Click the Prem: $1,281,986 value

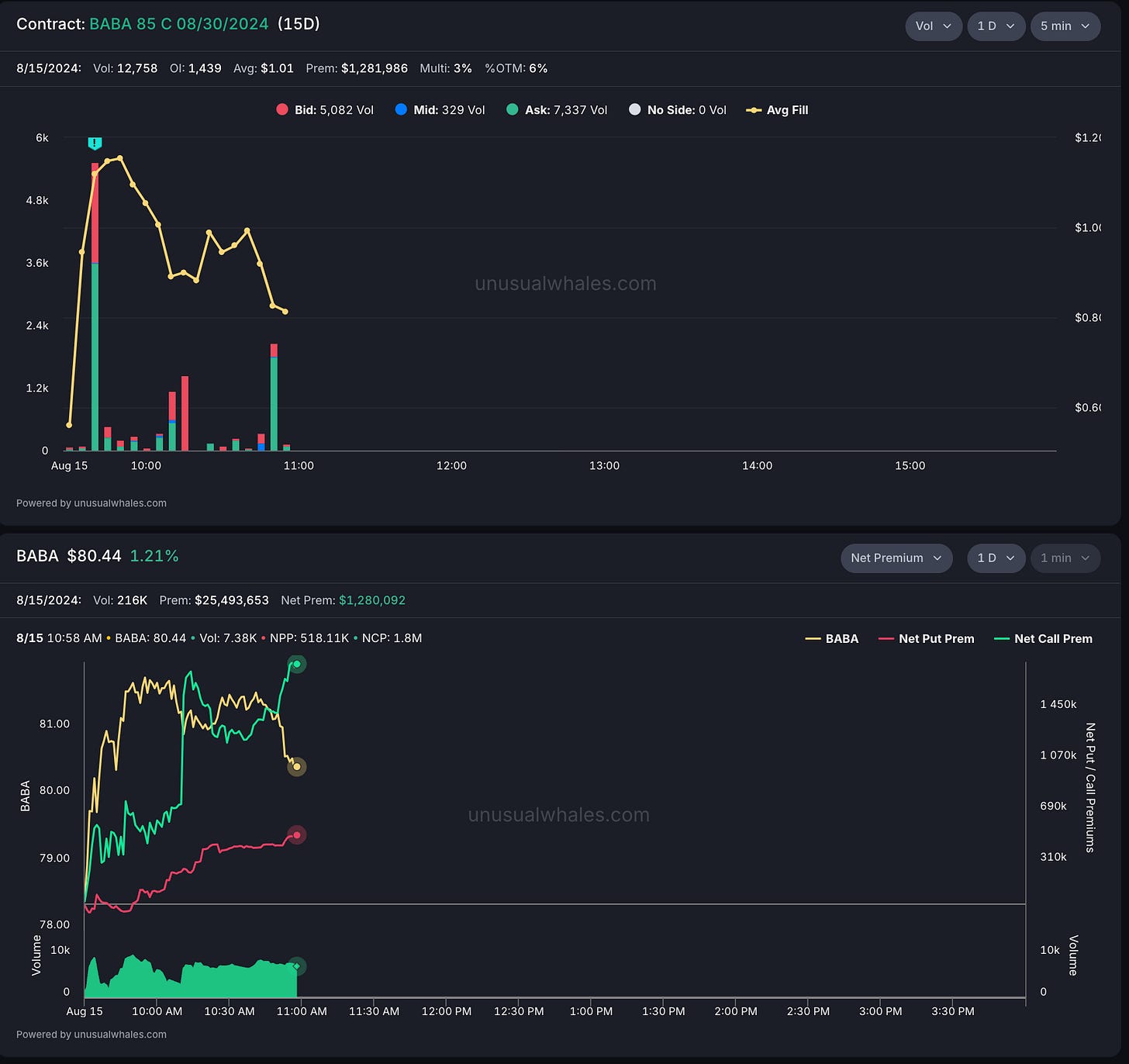(x=357, y=68)
